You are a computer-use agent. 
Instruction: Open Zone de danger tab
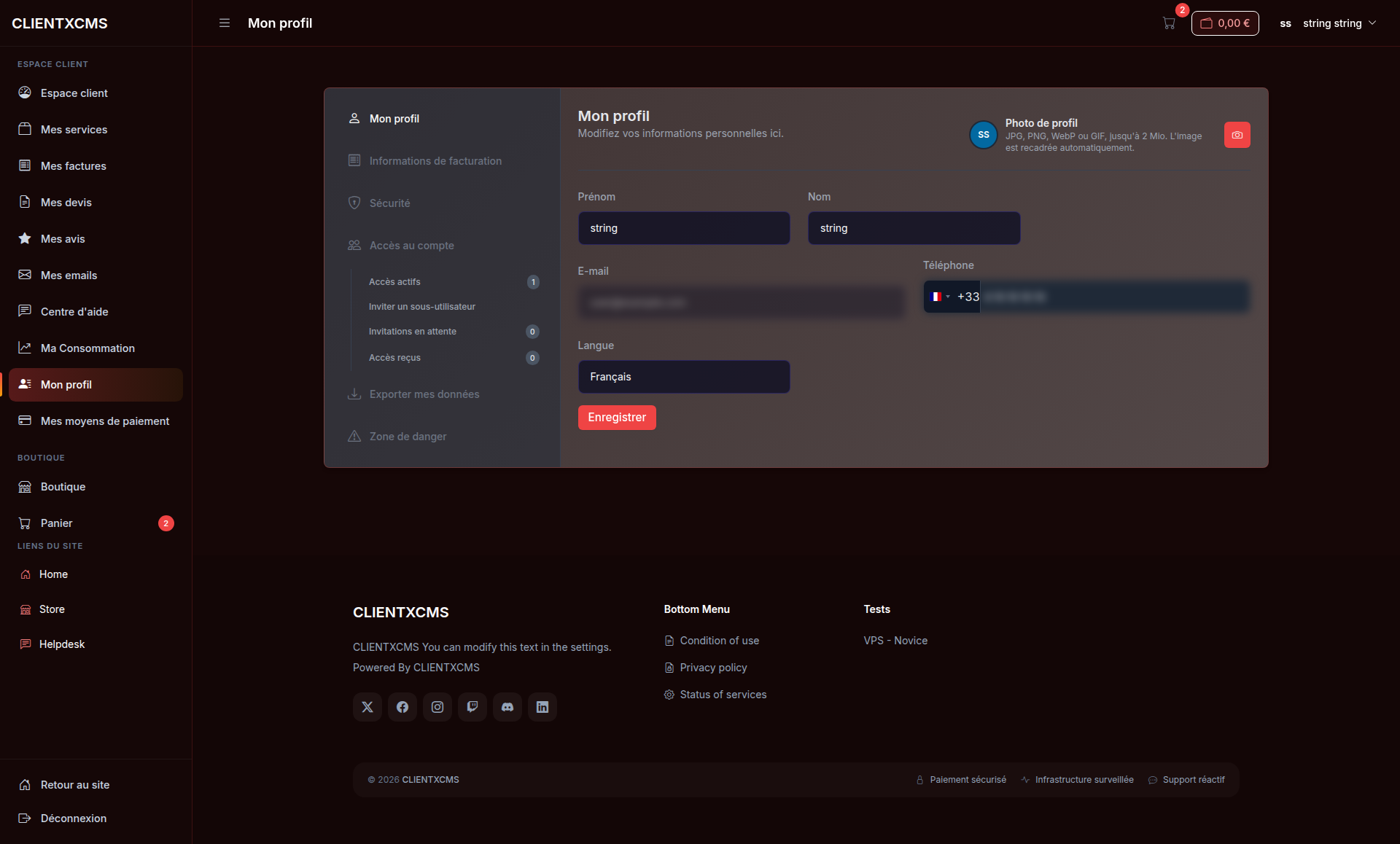(x=442, y=437)
